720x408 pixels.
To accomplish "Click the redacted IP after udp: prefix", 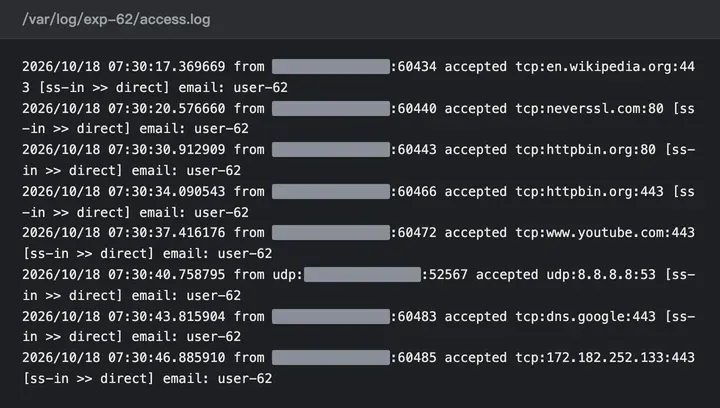I will coord(362,275).
